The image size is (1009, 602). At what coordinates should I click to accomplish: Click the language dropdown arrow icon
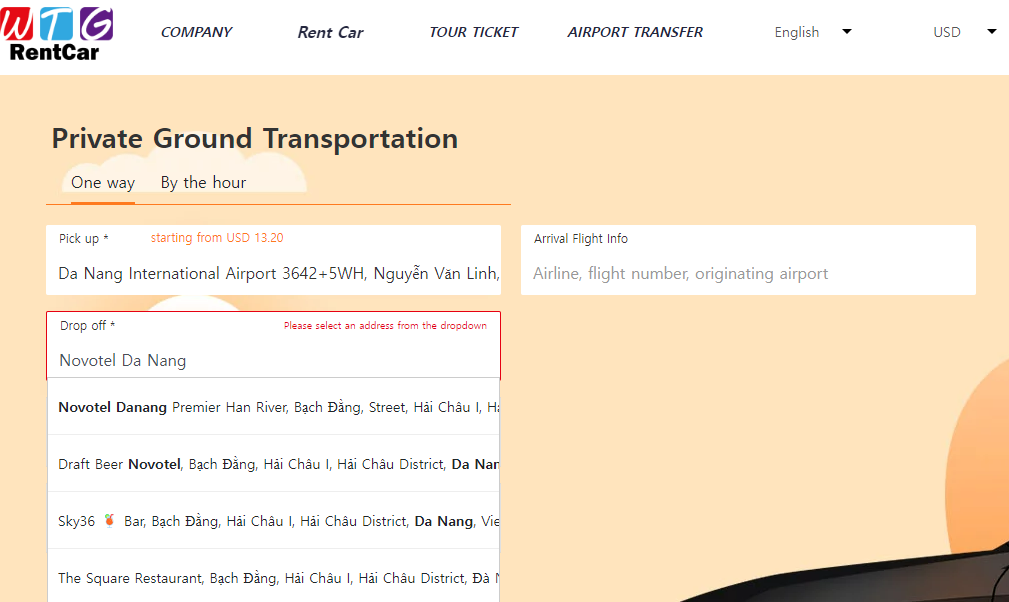(847, 32)
